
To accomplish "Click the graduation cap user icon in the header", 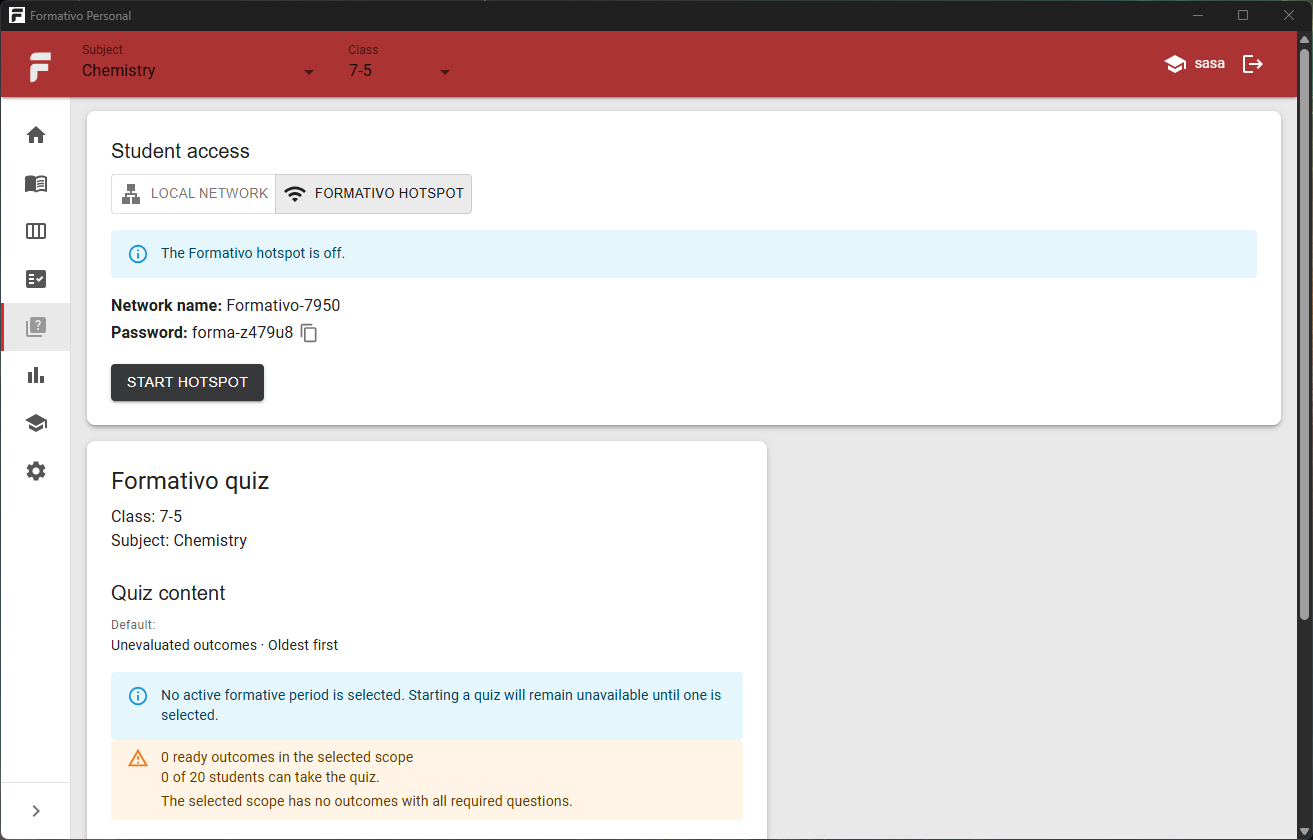I will click(x=1175, y=64).
